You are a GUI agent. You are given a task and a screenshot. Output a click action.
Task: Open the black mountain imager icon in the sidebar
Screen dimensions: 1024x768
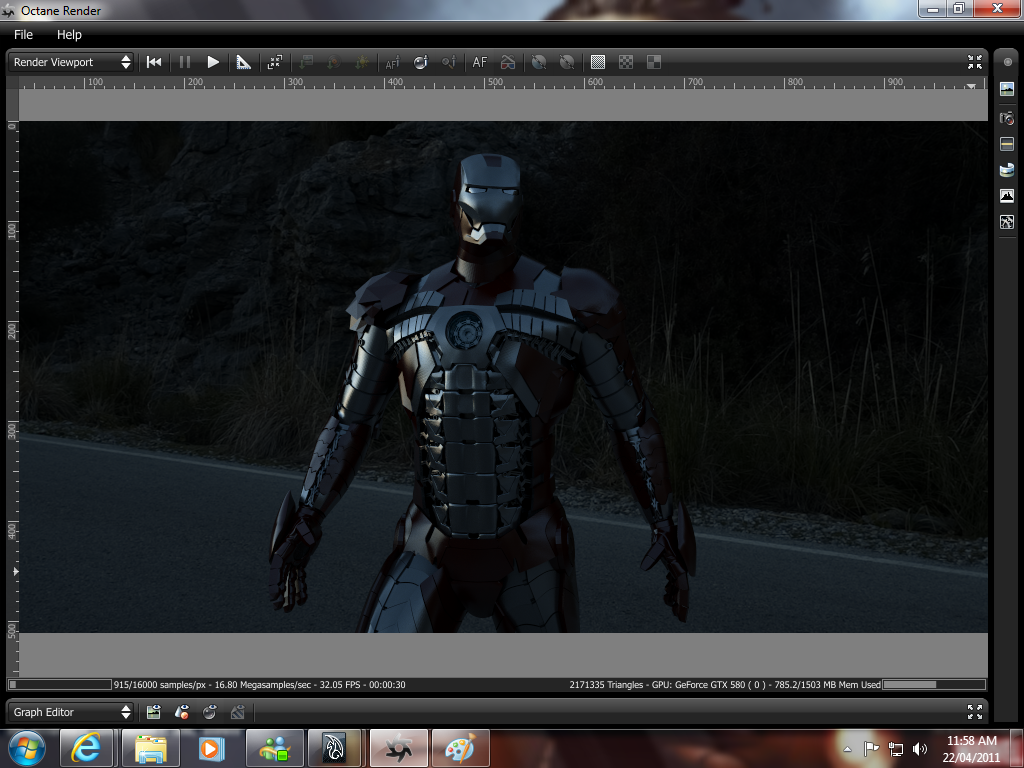(1007, 195)
